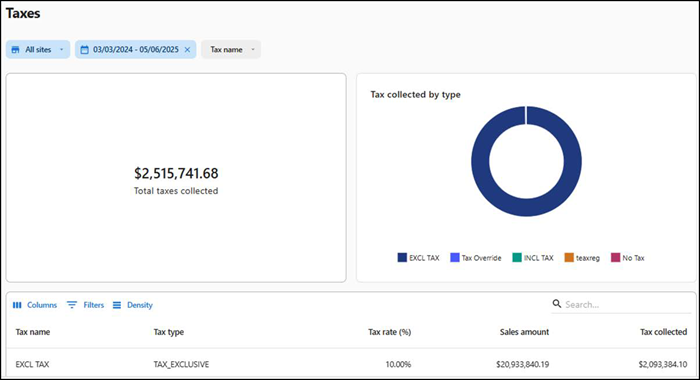The width and height of the screenshot is (700, 380).
Task: Open the table Filters panel
Action: tap(85, 305)
